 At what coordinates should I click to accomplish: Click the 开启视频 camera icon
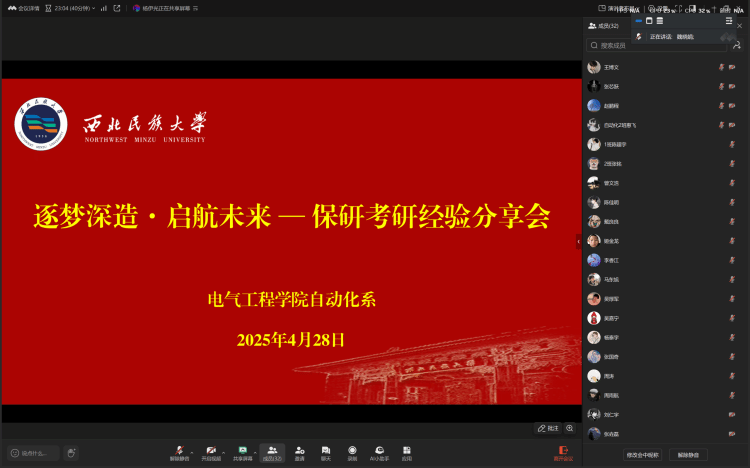pyautogui.click(x=210, y=450)
